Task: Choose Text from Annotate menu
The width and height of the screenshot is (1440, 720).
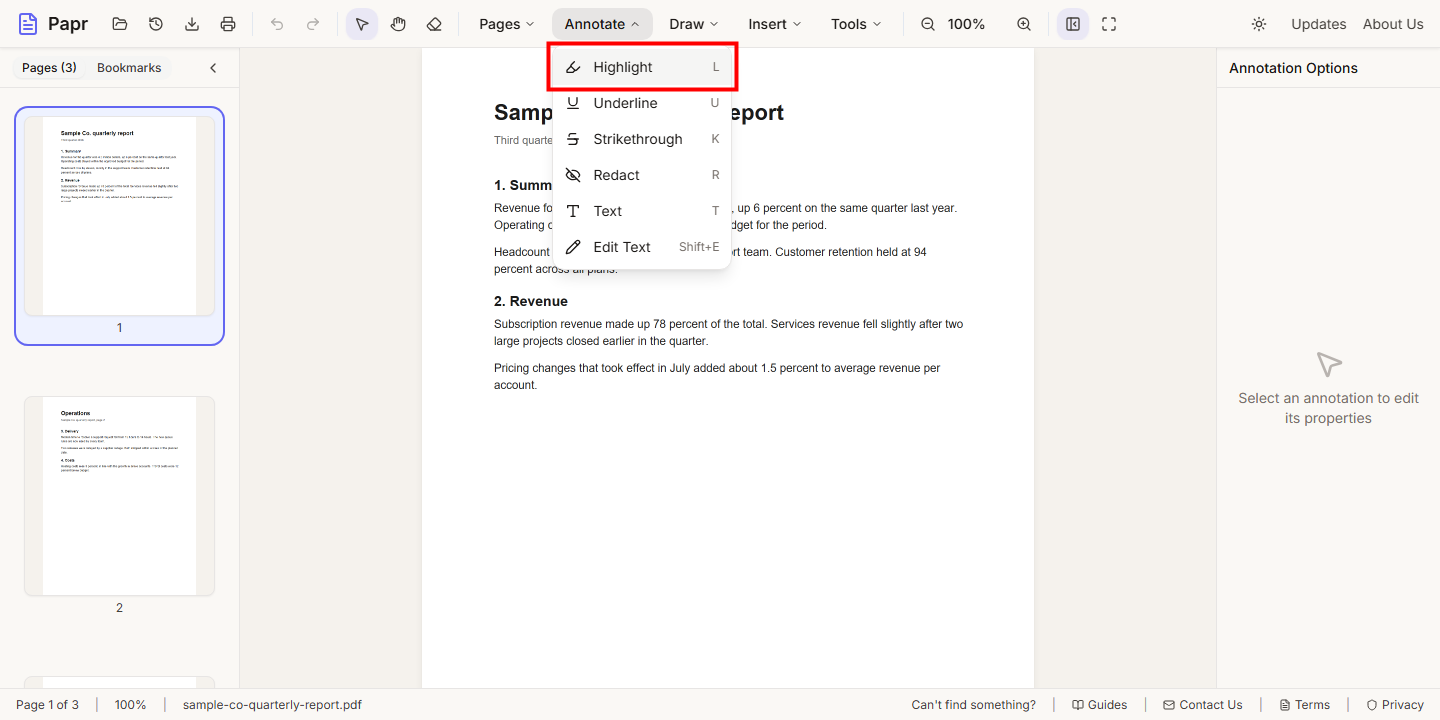Action: (642, 211)
